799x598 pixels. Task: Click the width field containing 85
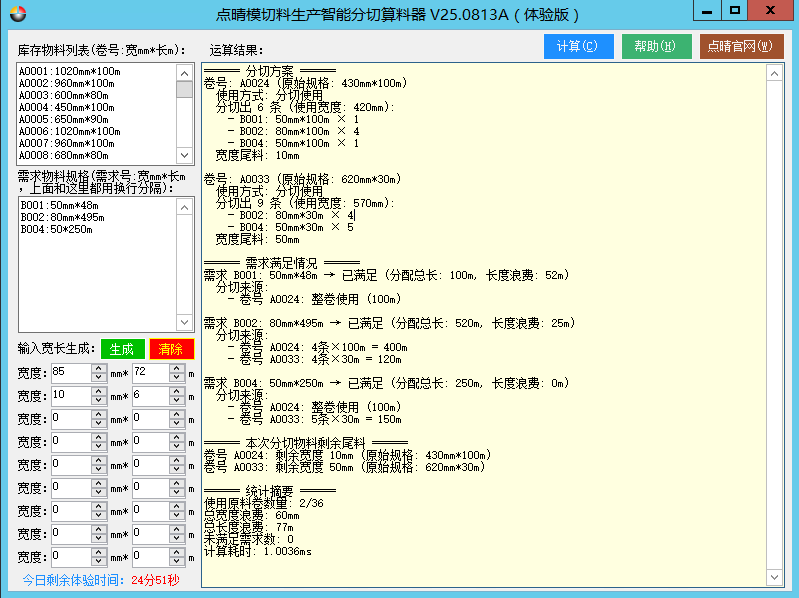(69, 372)
